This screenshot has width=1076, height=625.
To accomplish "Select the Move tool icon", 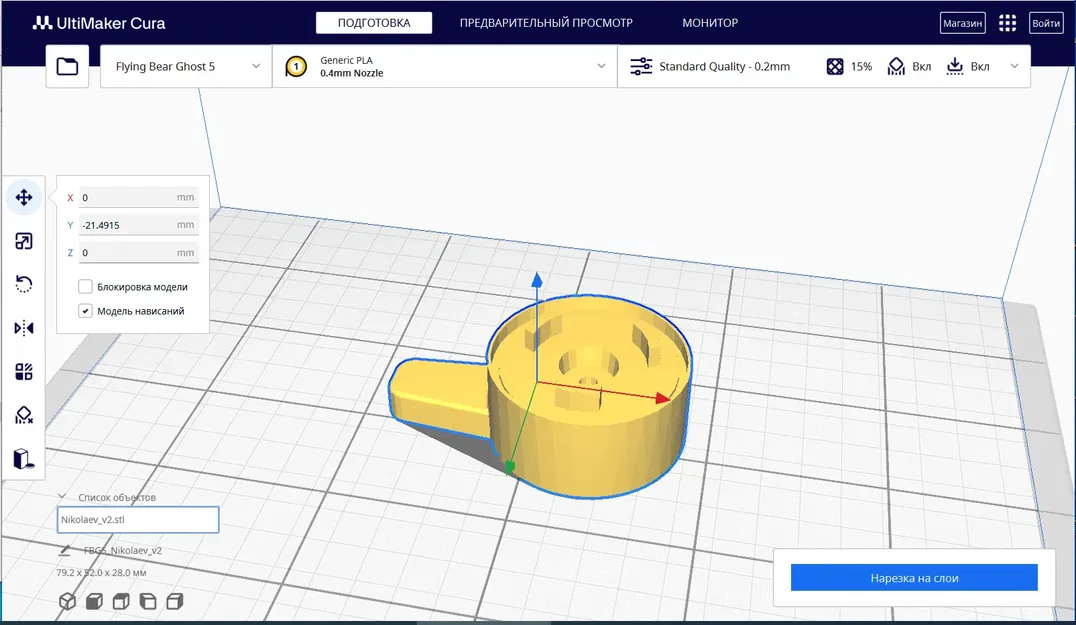I will point(24,198).
